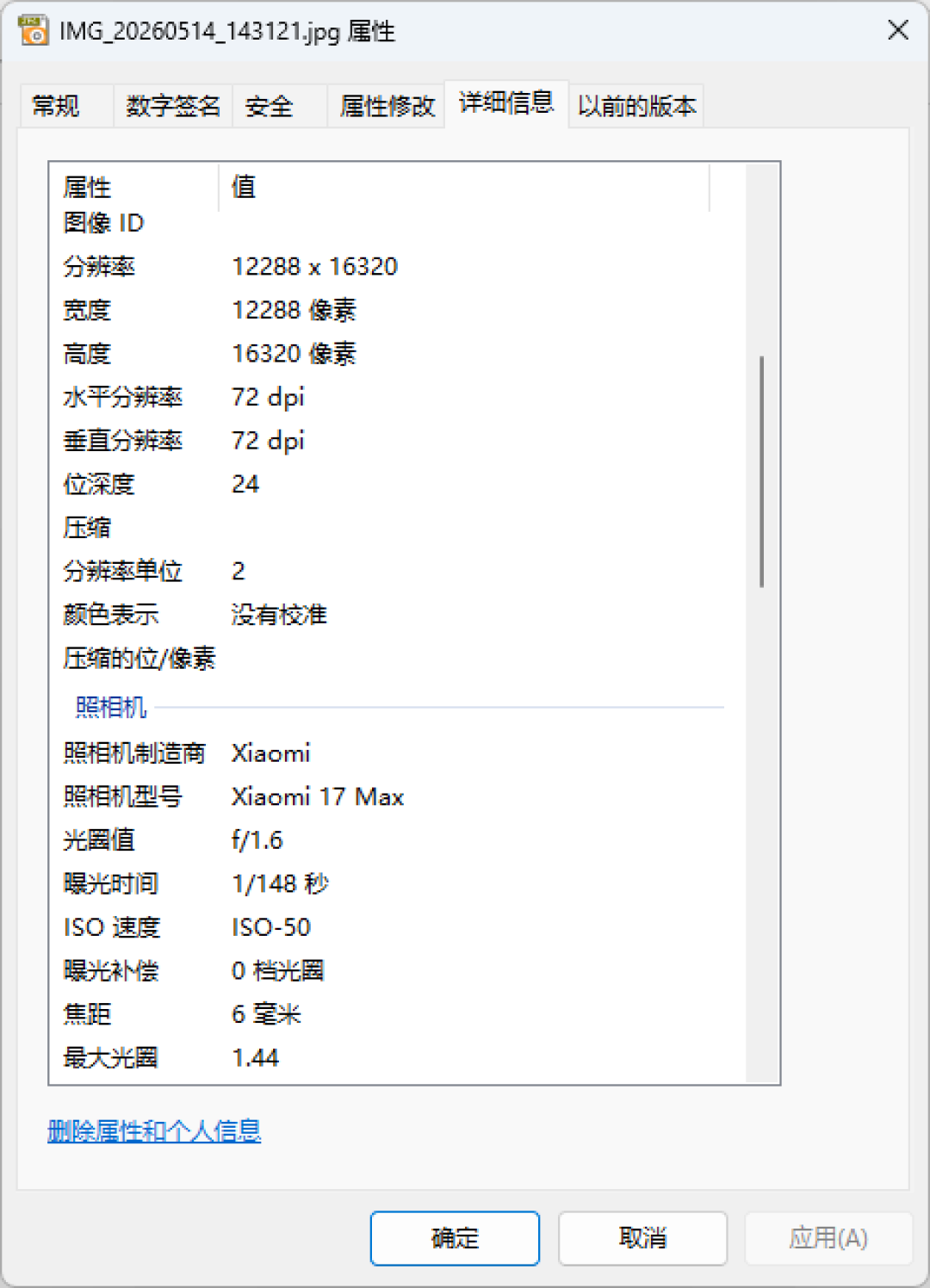Select the 最大光圈 value 1.44
This screenshot has height=1288, width=930.
pos(256,1058)
